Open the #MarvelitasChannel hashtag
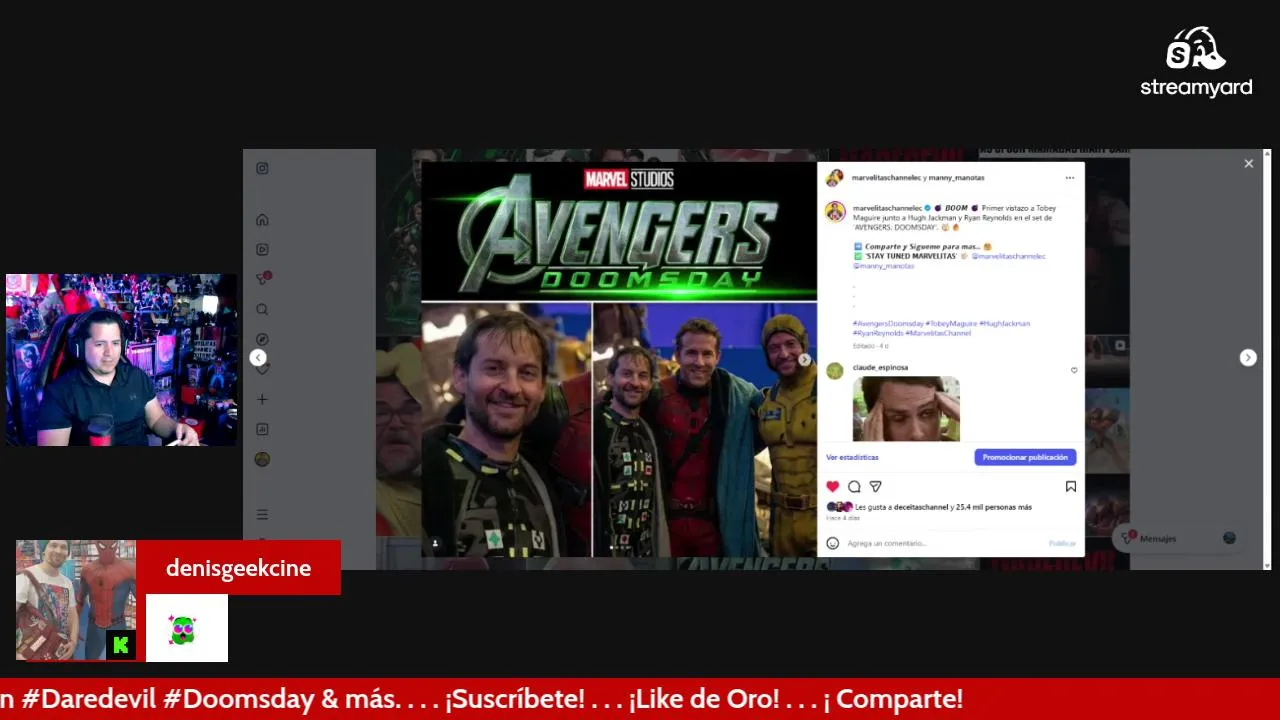The height and width of the screenshot is (720, 1280). pos(938,333)
